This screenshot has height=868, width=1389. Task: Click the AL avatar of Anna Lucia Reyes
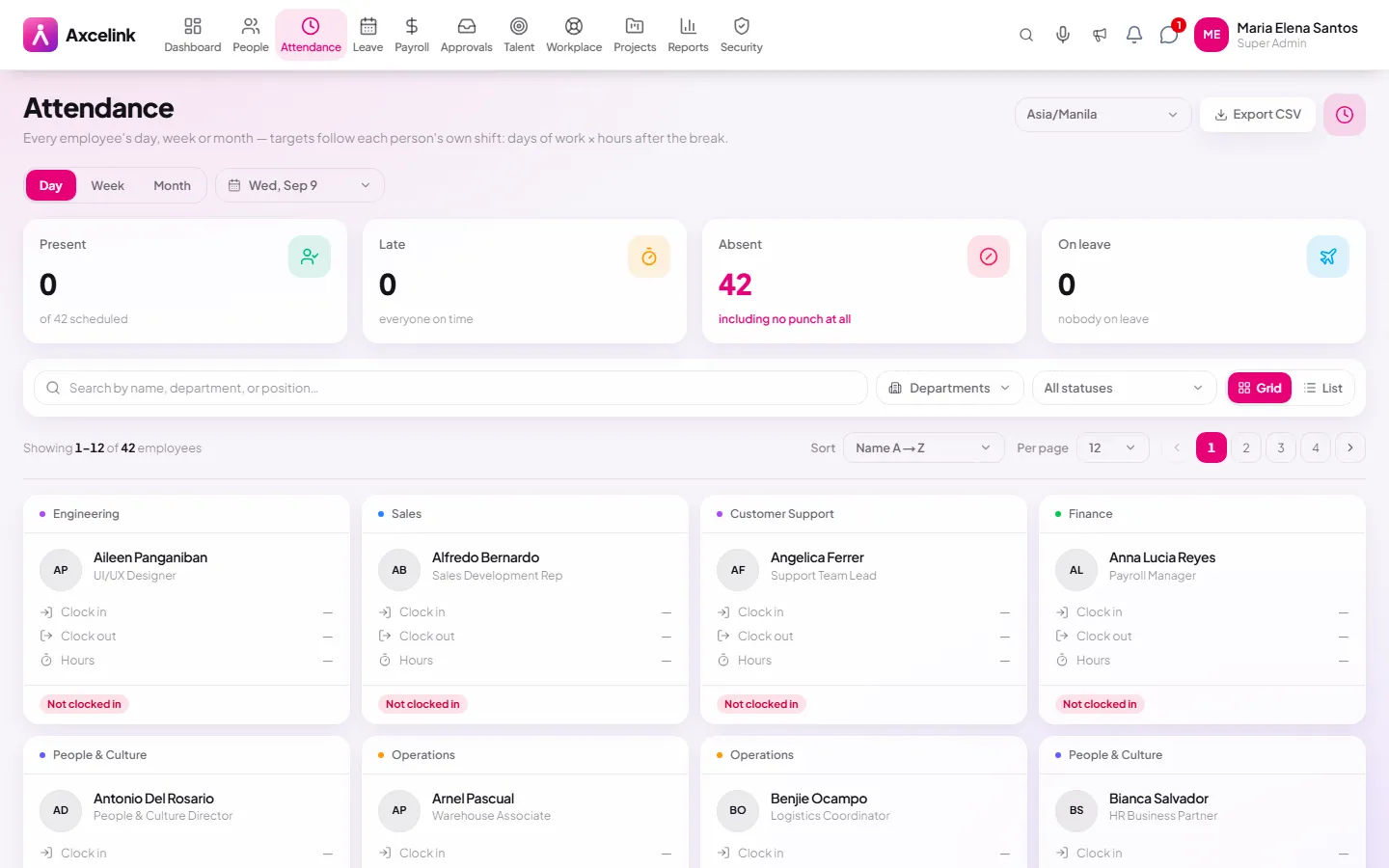click(x=1076, y=570)
